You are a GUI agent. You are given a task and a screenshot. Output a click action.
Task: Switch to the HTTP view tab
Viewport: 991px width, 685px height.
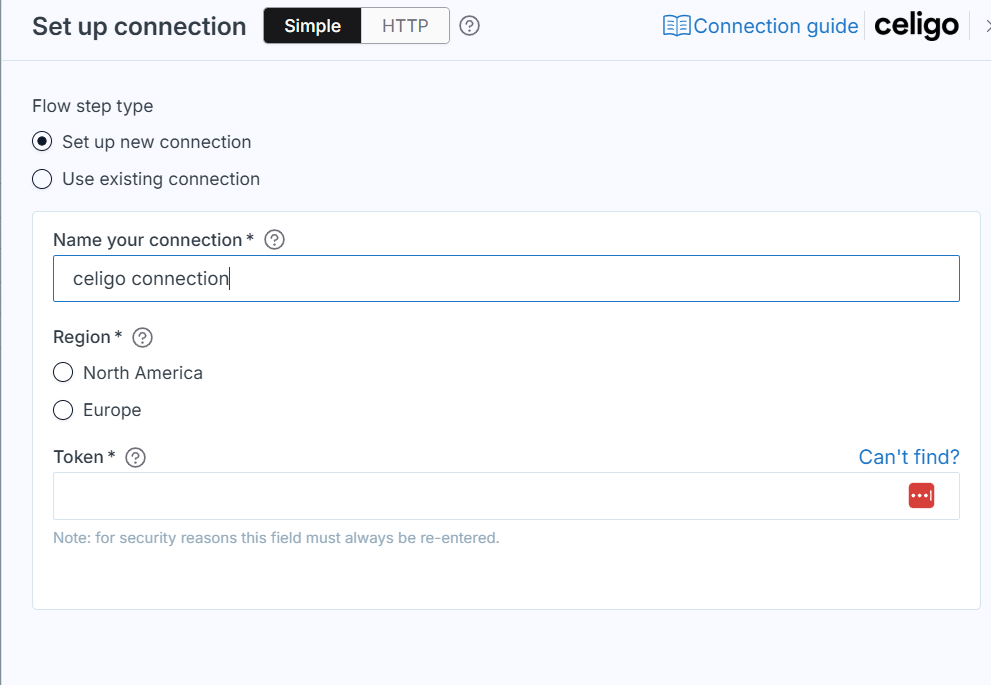point(405,26)
